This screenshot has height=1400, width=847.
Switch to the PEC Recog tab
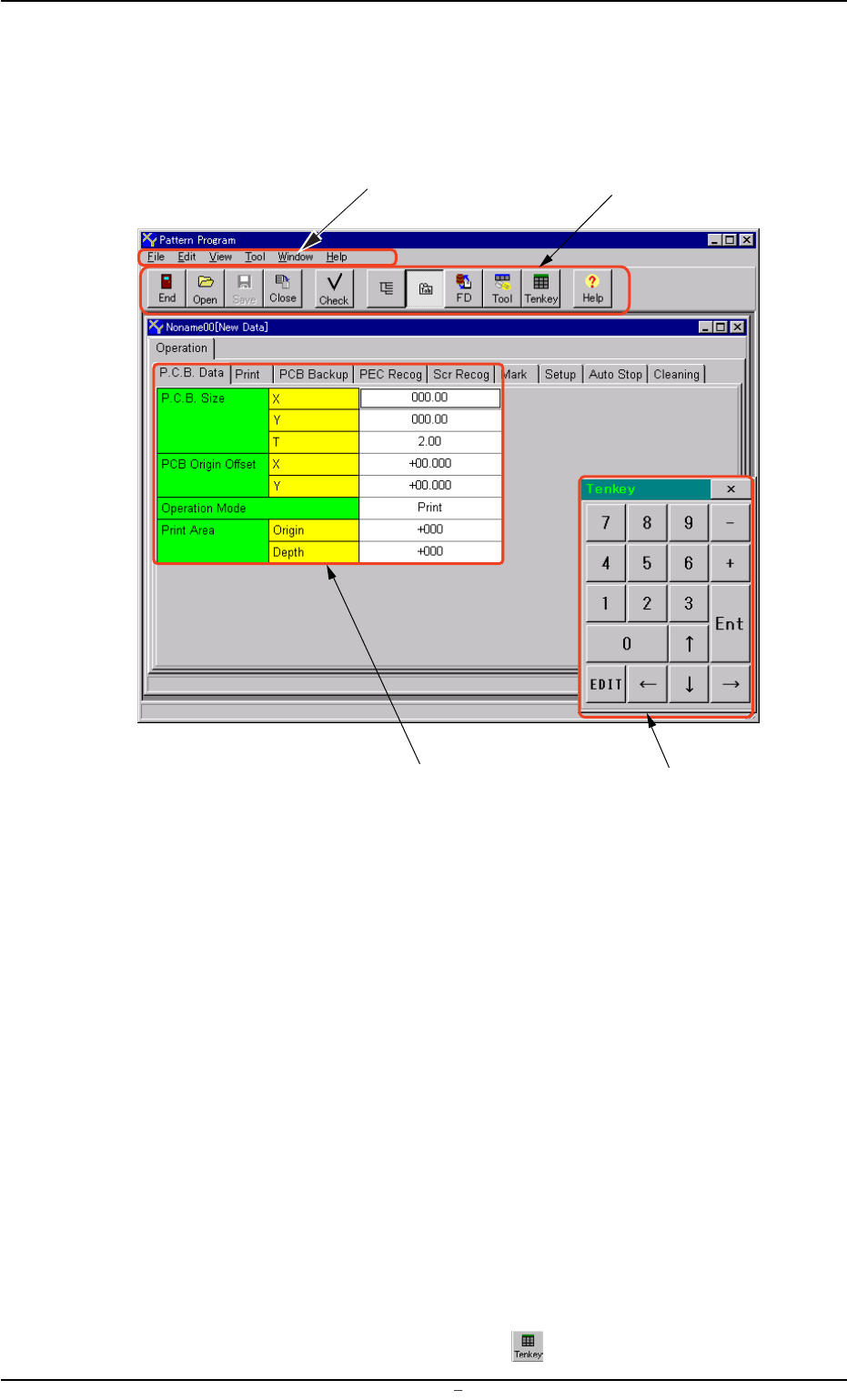coord(390,374)
